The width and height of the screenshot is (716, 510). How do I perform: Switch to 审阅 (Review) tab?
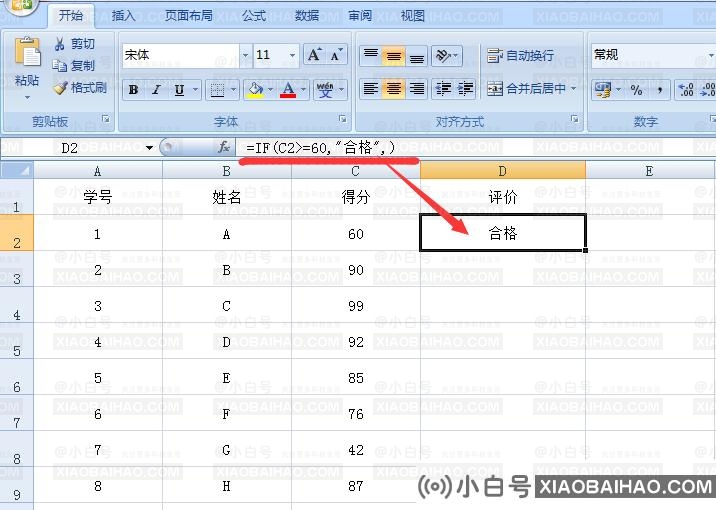tap(360, 16)
